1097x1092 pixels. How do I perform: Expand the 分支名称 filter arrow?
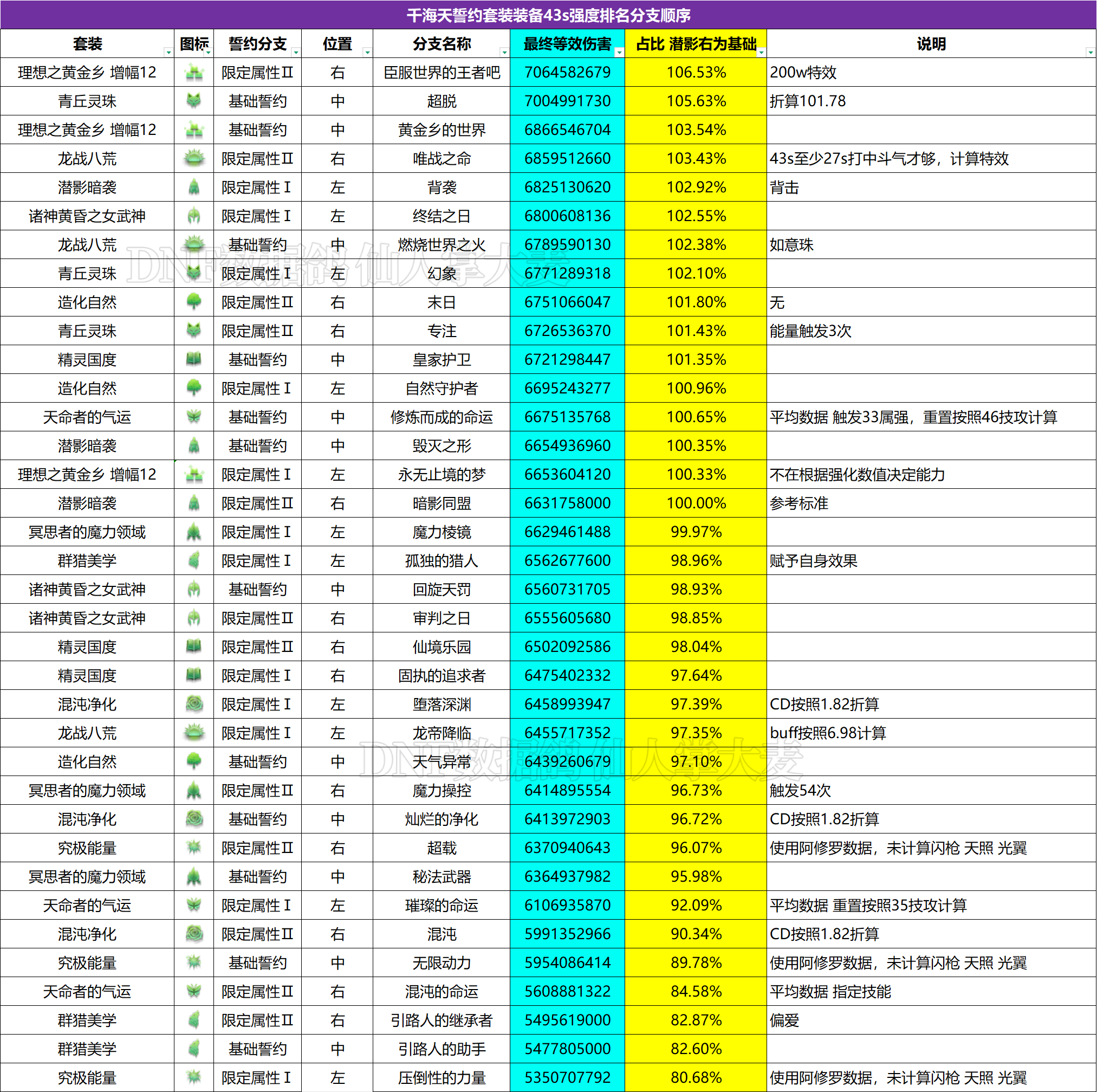(x=504, y=52)
